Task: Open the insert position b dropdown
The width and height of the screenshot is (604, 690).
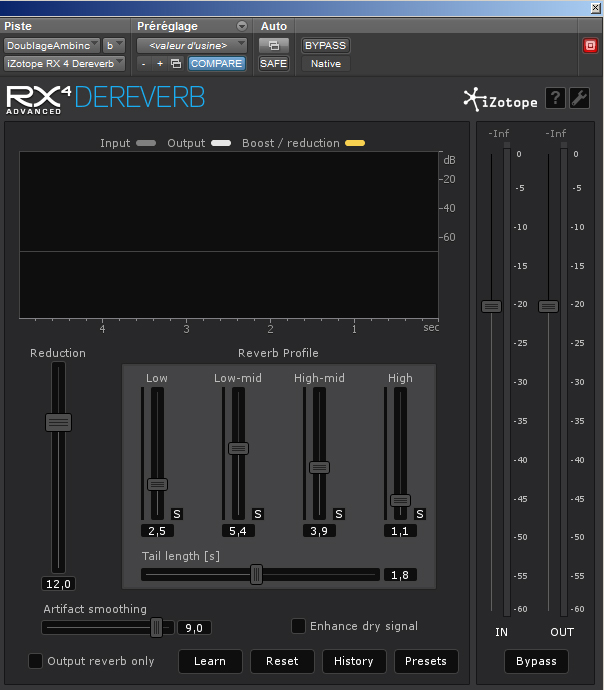Action: 114,45
